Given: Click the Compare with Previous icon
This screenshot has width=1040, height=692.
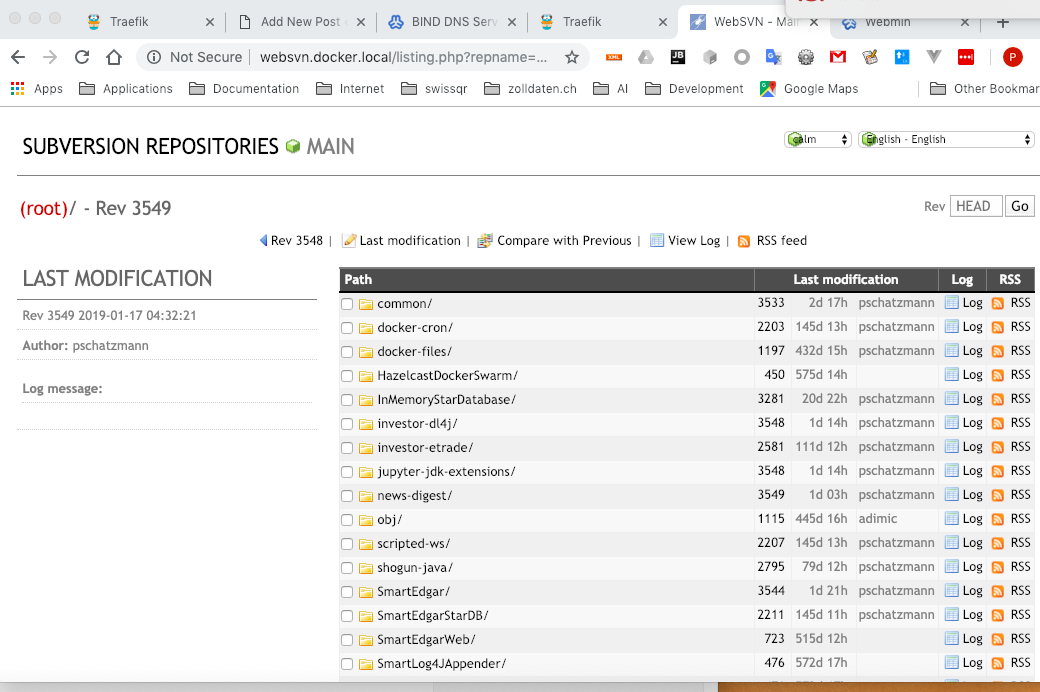Looking at the screenshot, I should (485, 240).
